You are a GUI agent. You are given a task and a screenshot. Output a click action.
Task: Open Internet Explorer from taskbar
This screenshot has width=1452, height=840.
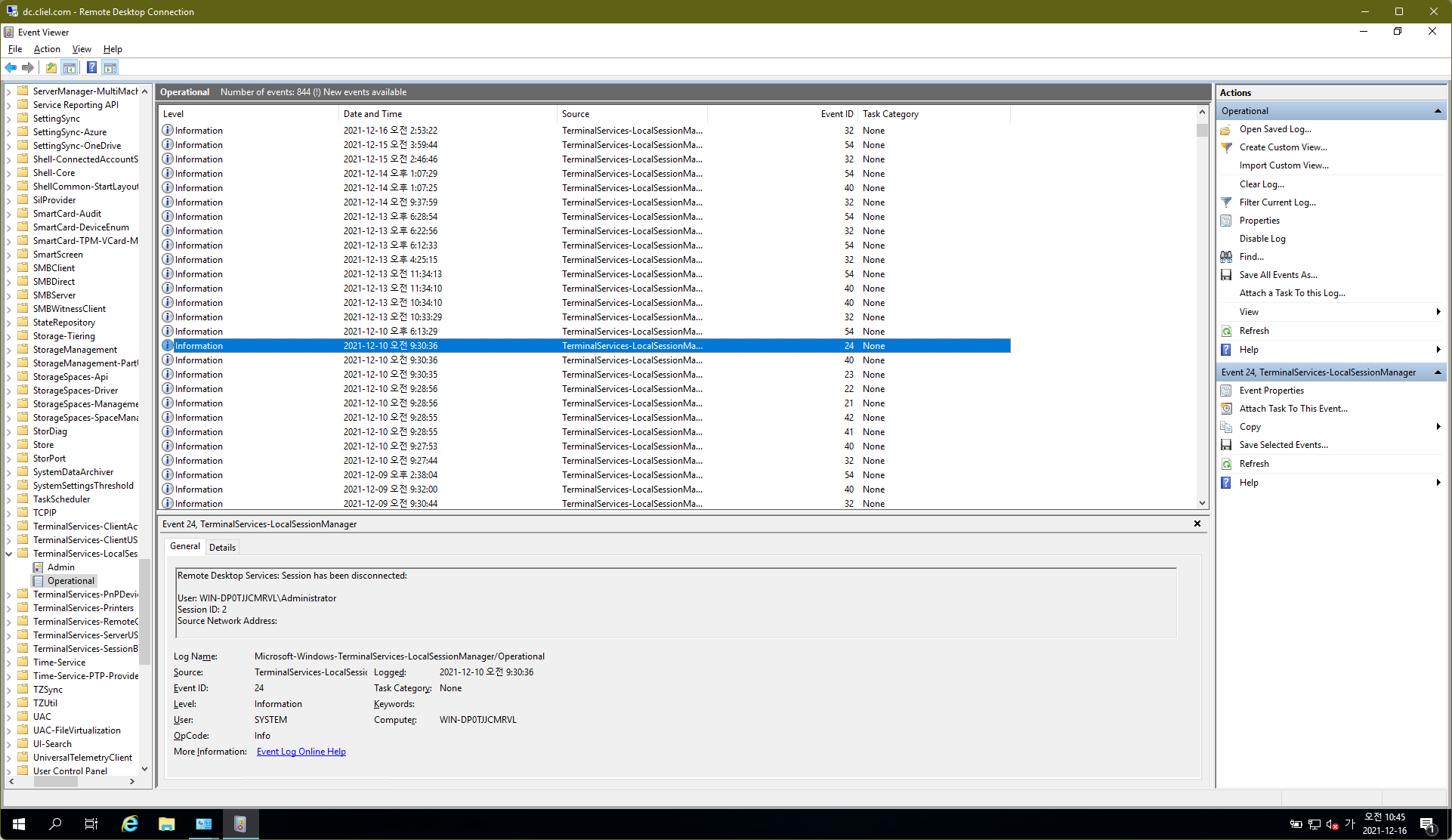coord(130,824)
